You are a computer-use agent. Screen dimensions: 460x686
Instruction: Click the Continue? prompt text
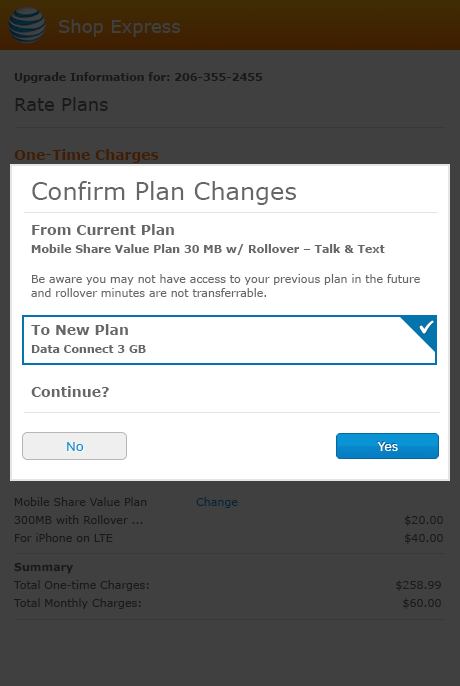(x=70, y=392)
